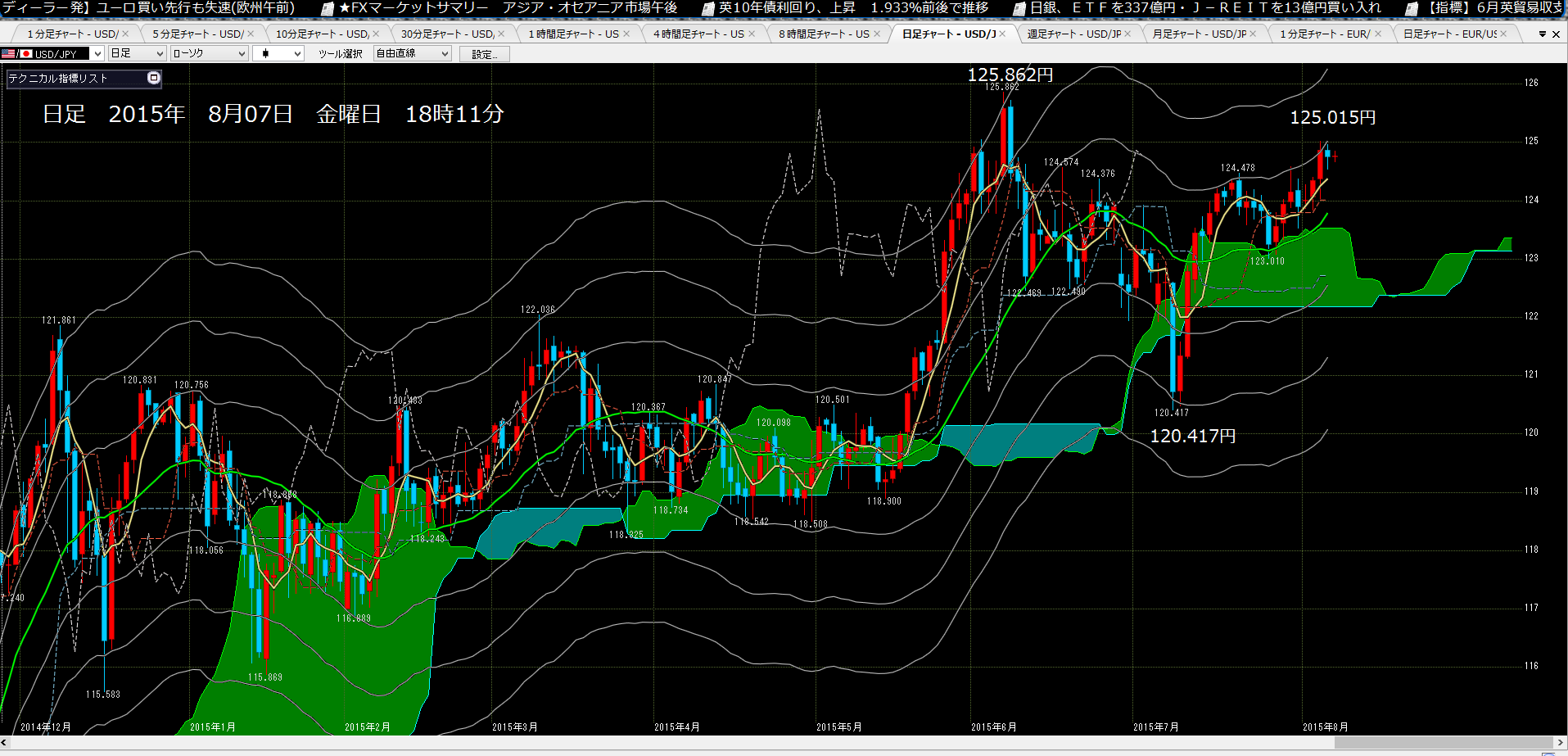This screenshot has height=756, width=1568.
Task: Close the 10分足チャート - USD tab
Action: (x=376, y=34)
